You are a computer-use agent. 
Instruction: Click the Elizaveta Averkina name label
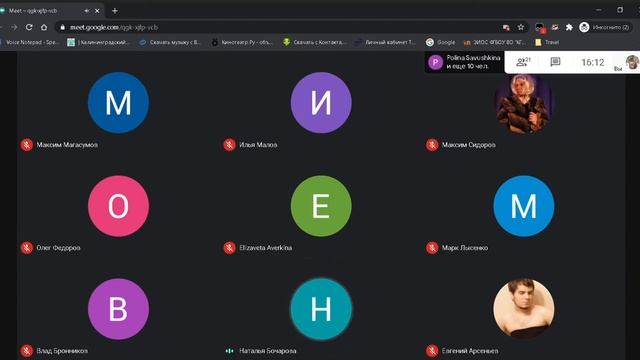click(x=265, y=248)
